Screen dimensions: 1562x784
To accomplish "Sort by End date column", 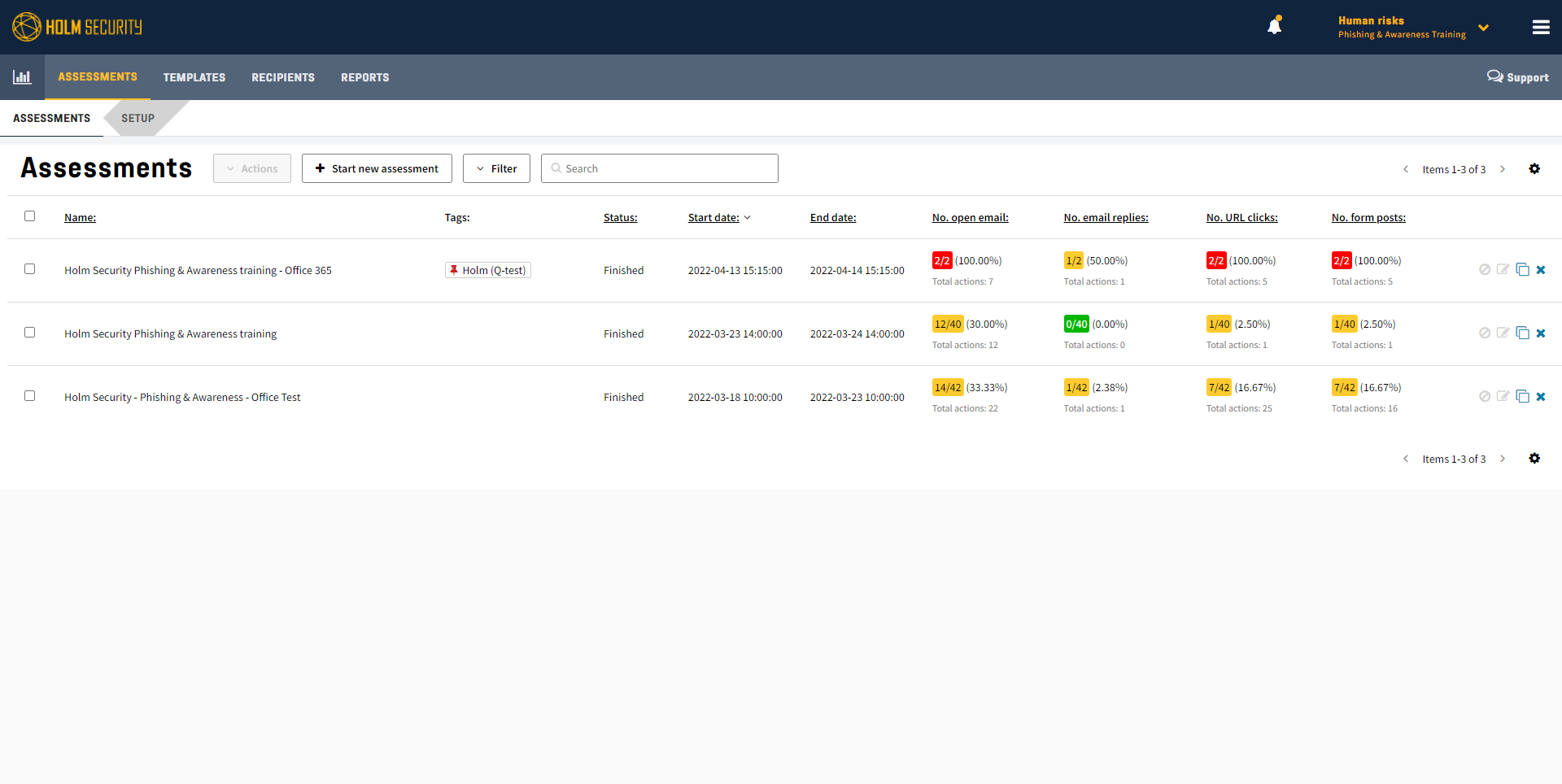I will 833,217.
